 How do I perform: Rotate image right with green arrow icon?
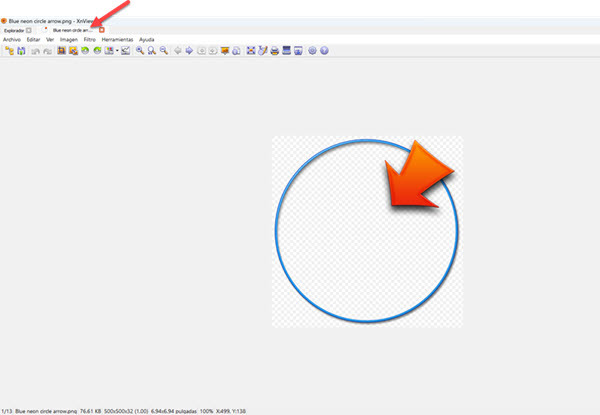tap(97, 50)
